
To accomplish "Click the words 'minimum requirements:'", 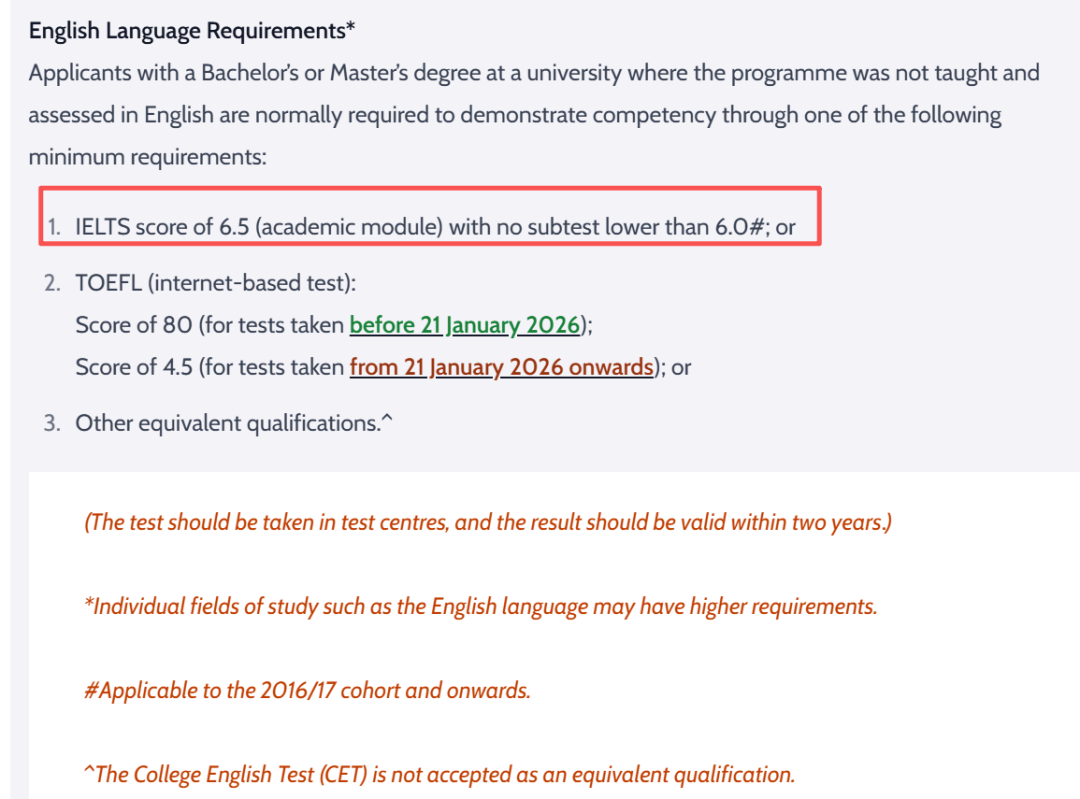I will point(147,157).
